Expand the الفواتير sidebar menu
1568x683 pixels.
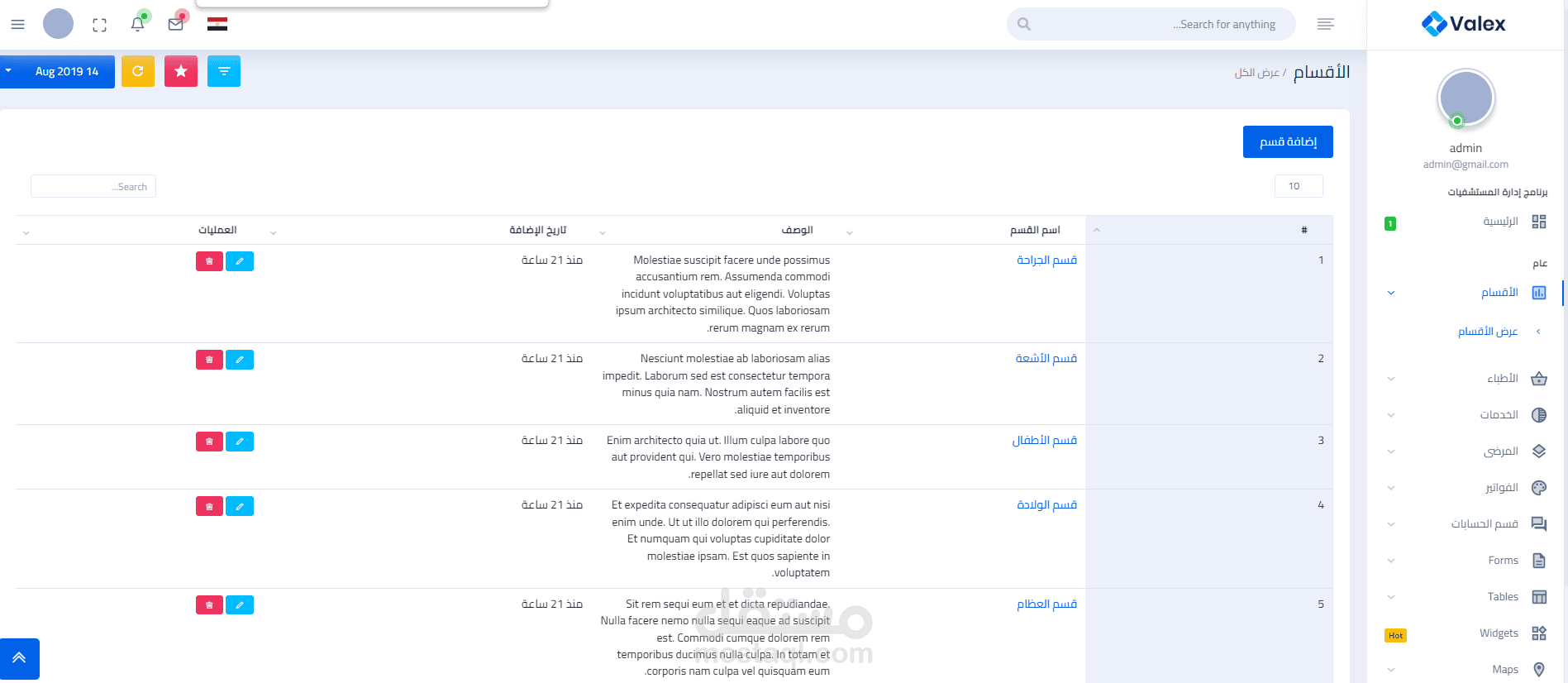point(1466,488)
